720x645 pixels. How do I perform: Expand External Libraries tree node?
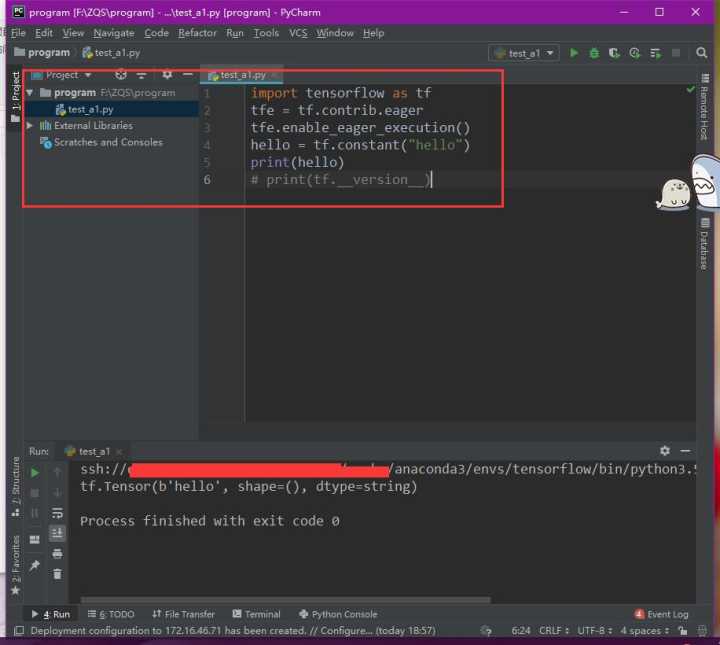30,125
